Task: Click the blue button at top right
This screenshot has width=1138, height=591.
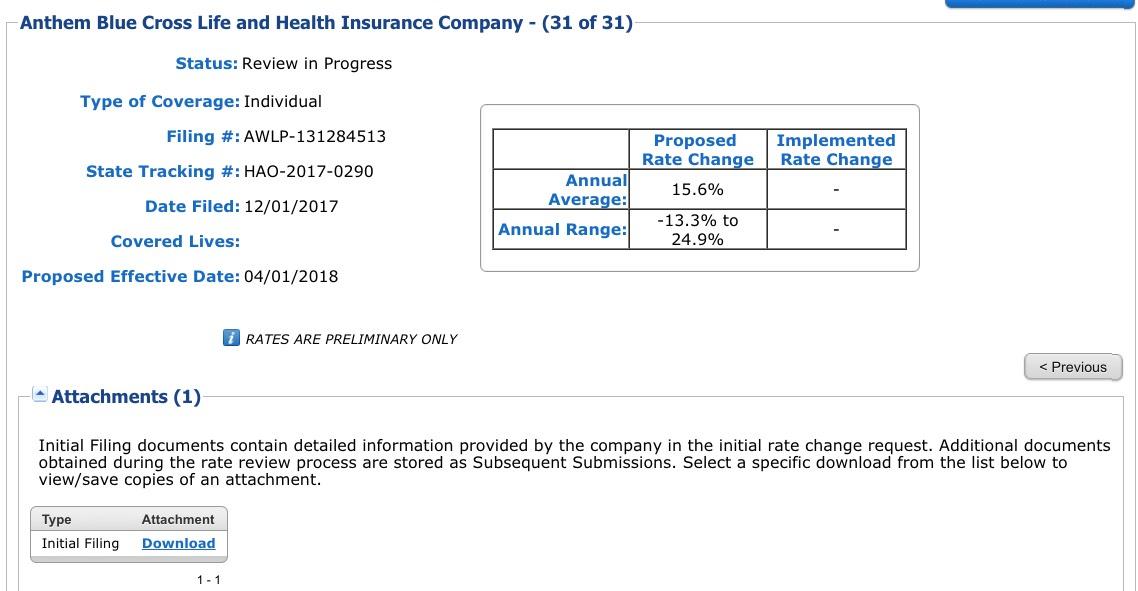Action: tap(1039, 4)
